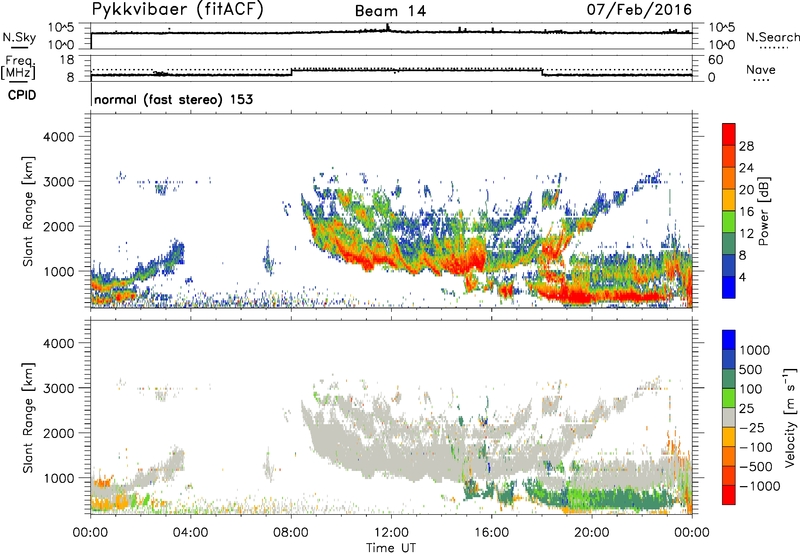
Task: Click the '04:00' time axis label
Action: tap(191, 533)
